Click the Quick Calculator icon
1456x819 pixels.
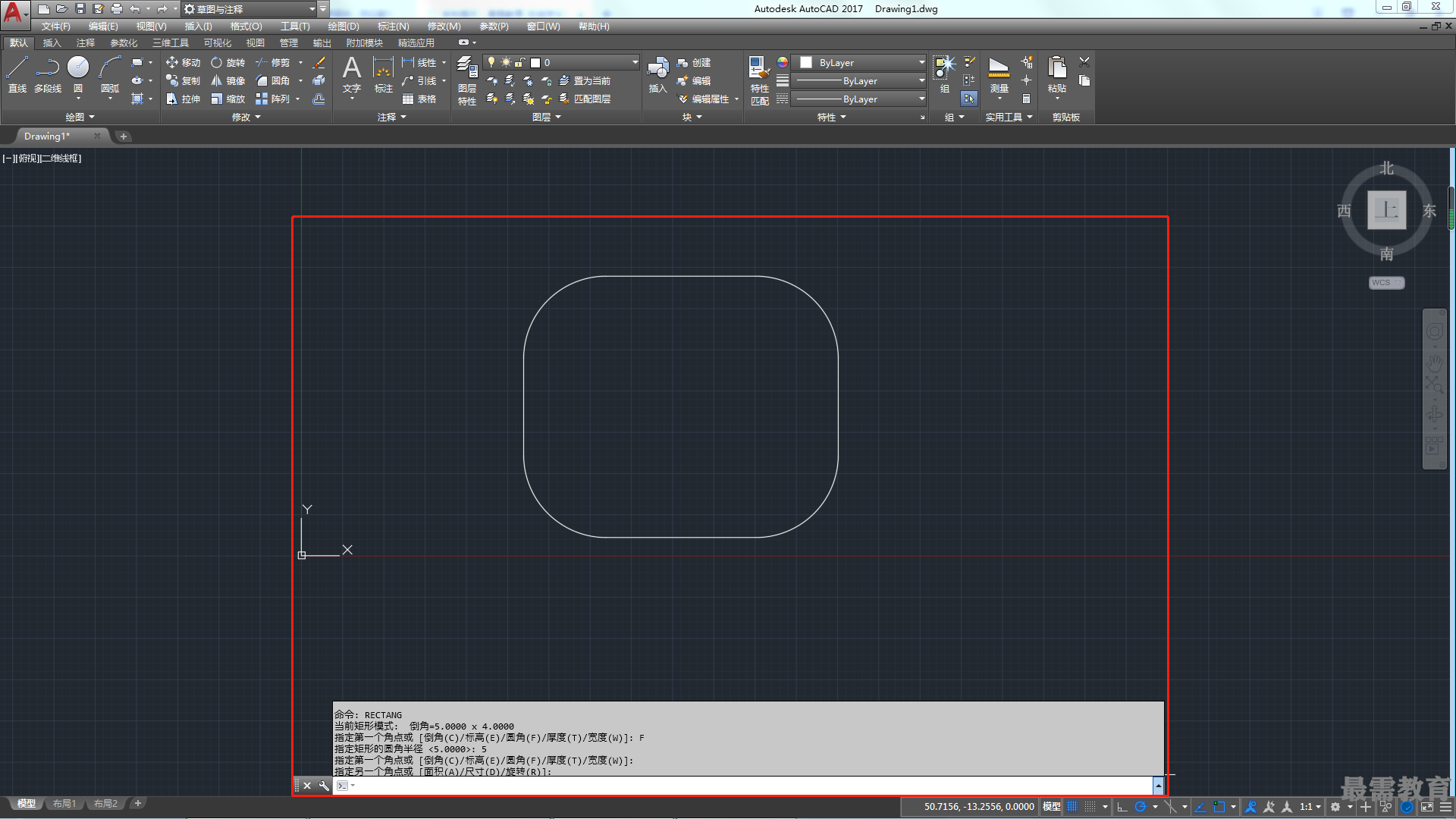pyautogui.click(x=1026, y=99)
